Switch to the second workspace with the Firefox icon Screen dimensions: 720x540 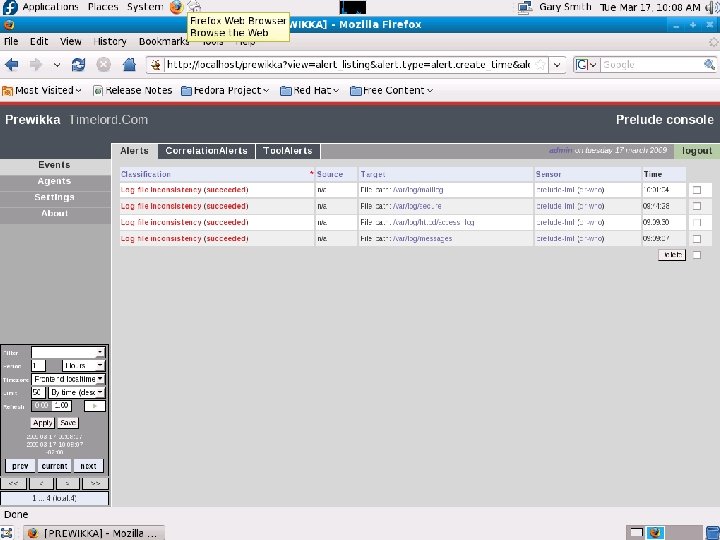[656, 533]
